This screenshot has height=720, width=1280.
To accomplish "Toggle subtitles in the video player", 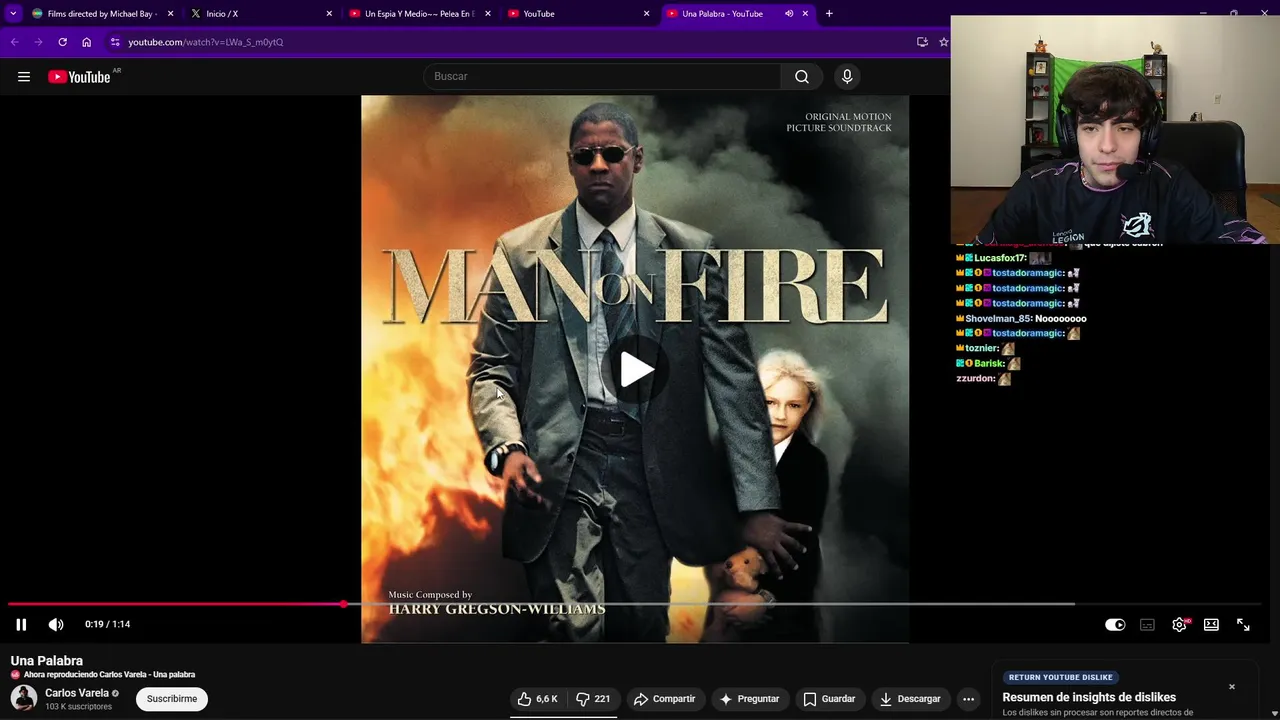I will click(x=1147, y=625).
